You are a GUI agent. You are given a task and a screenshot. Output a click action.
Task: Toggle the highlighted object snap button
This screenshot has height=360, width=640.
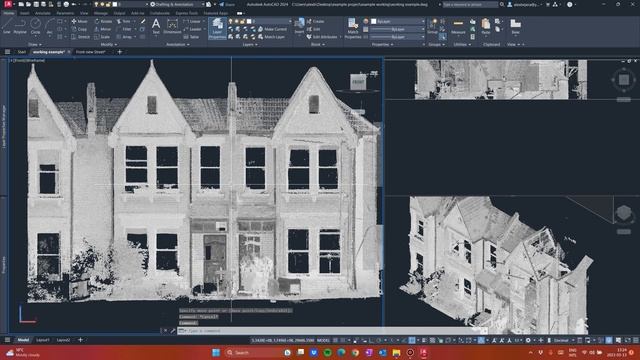click(x=412, y=340)
